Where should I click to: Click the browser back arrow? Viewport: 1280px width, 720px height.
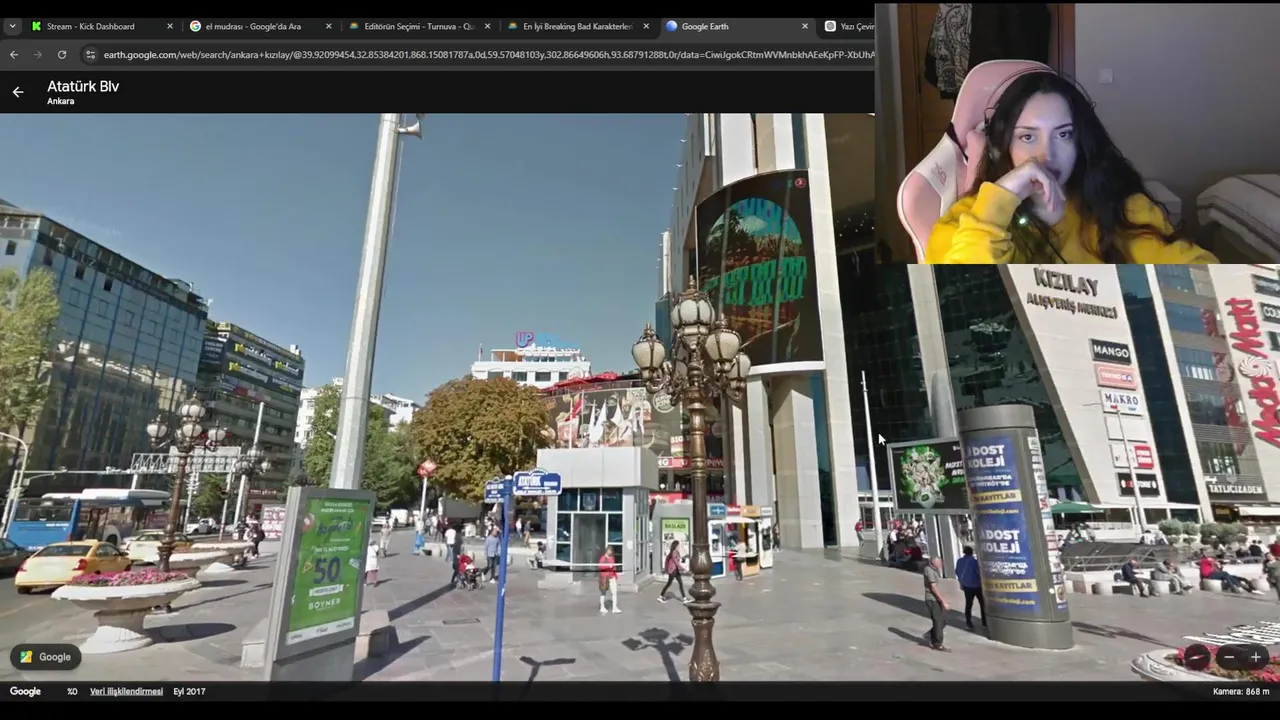coord(14,54)
